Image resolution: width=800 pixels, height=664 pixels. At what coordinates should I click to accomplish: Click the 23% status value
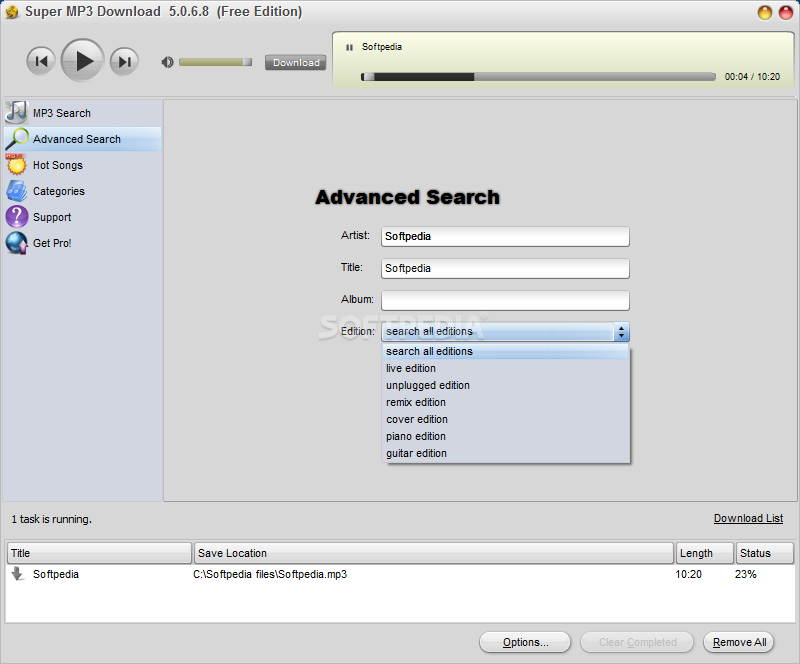pyautogui.click(x=745, y=575)
